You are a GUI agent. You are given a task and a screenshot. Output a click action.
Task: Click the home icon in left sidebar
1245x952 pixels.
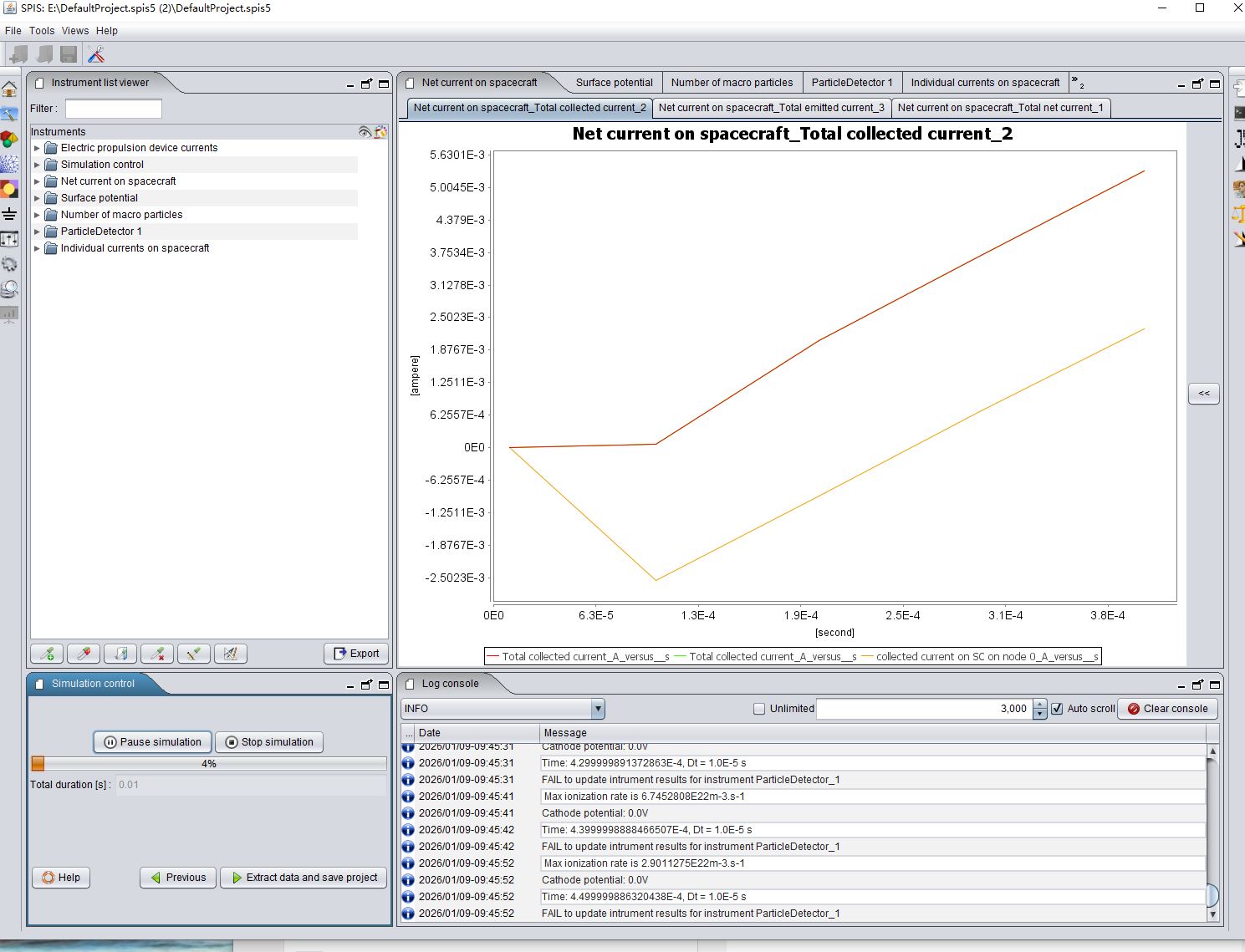[9, 89]
